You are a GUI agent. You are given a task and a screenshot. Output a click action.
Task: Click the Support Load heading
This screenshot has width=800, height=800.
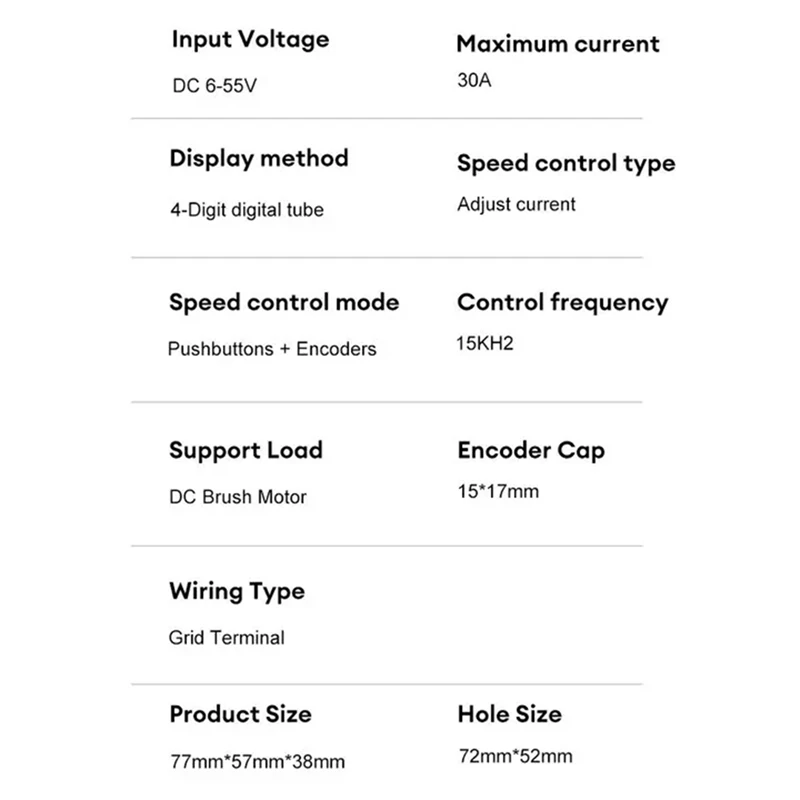point(246,450)
